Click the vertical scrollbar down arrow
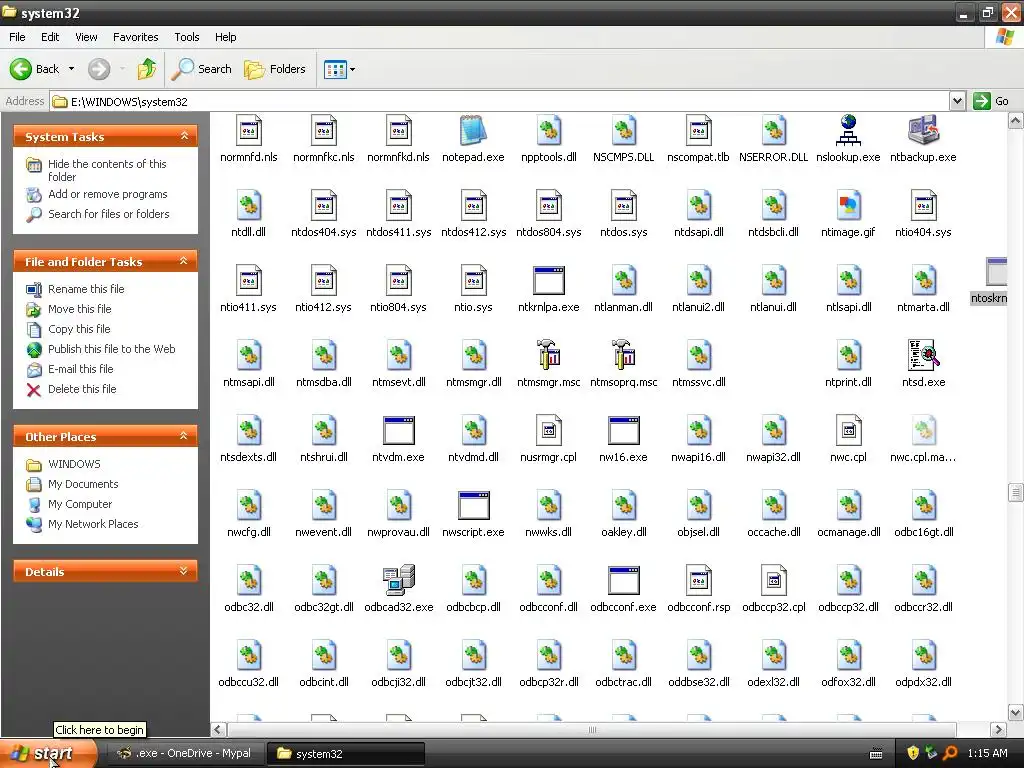This screenshot has height=768, width=1024. 1016,712
